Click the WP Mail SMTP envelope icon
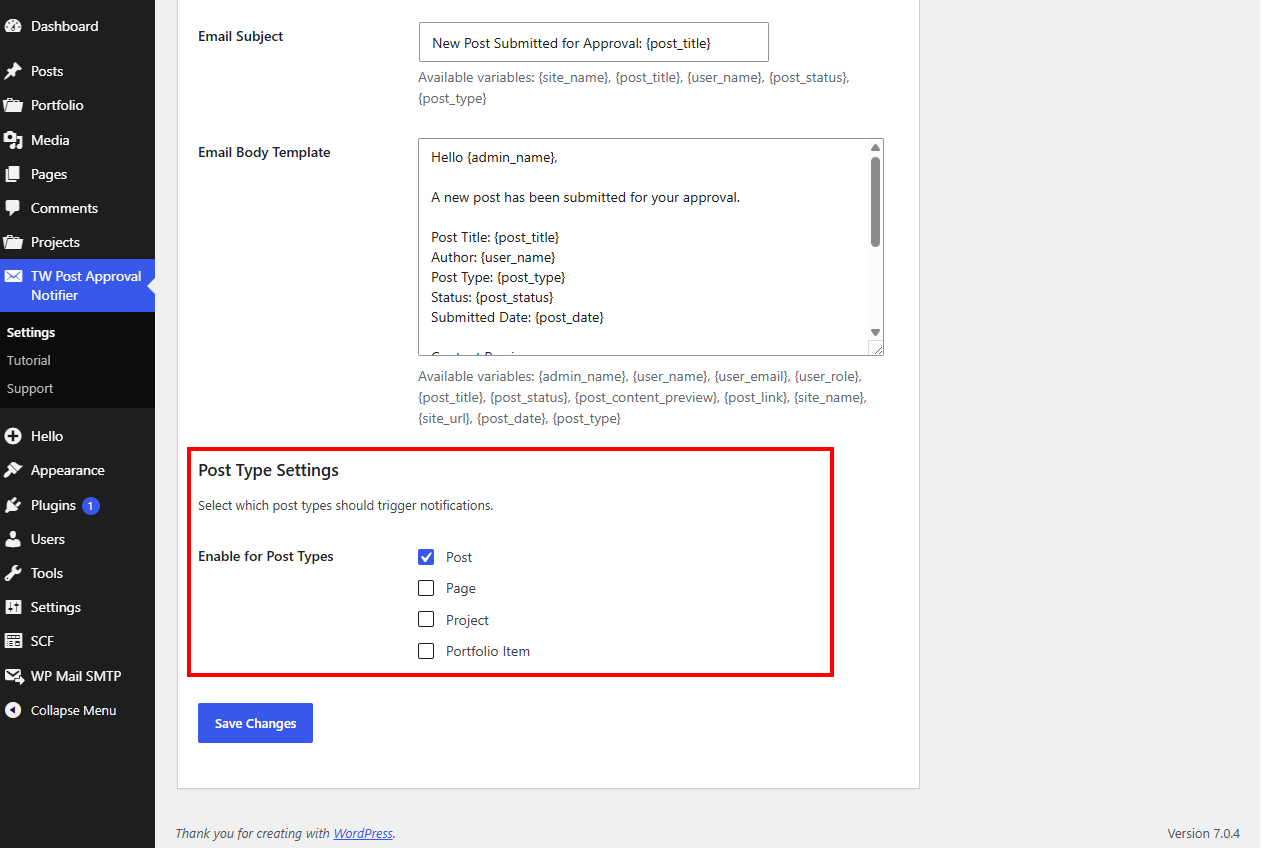 click(x=13, y=676)
